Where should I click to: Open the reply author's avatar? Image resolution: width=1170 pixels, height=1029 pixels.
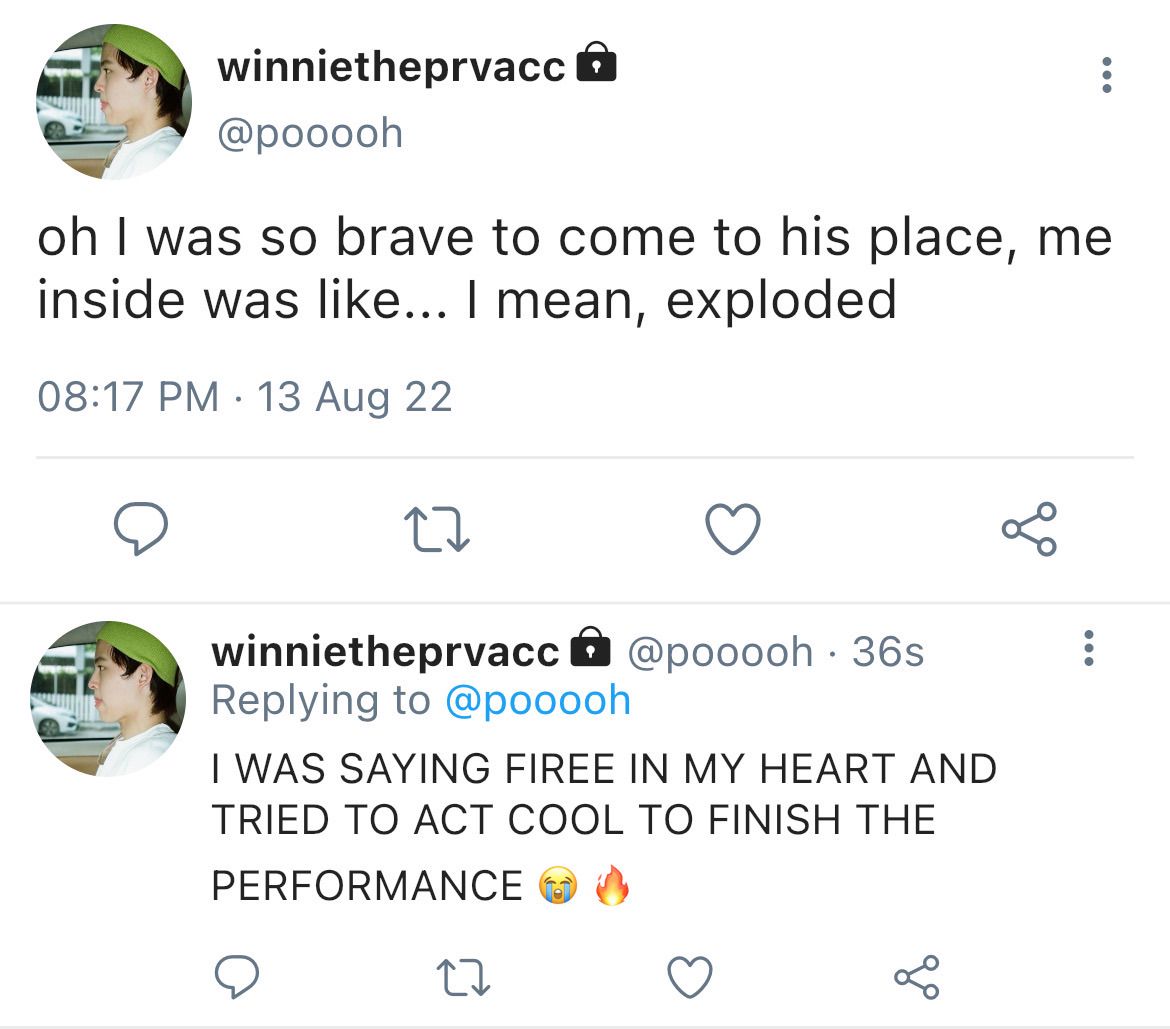(x=108, y=698)
